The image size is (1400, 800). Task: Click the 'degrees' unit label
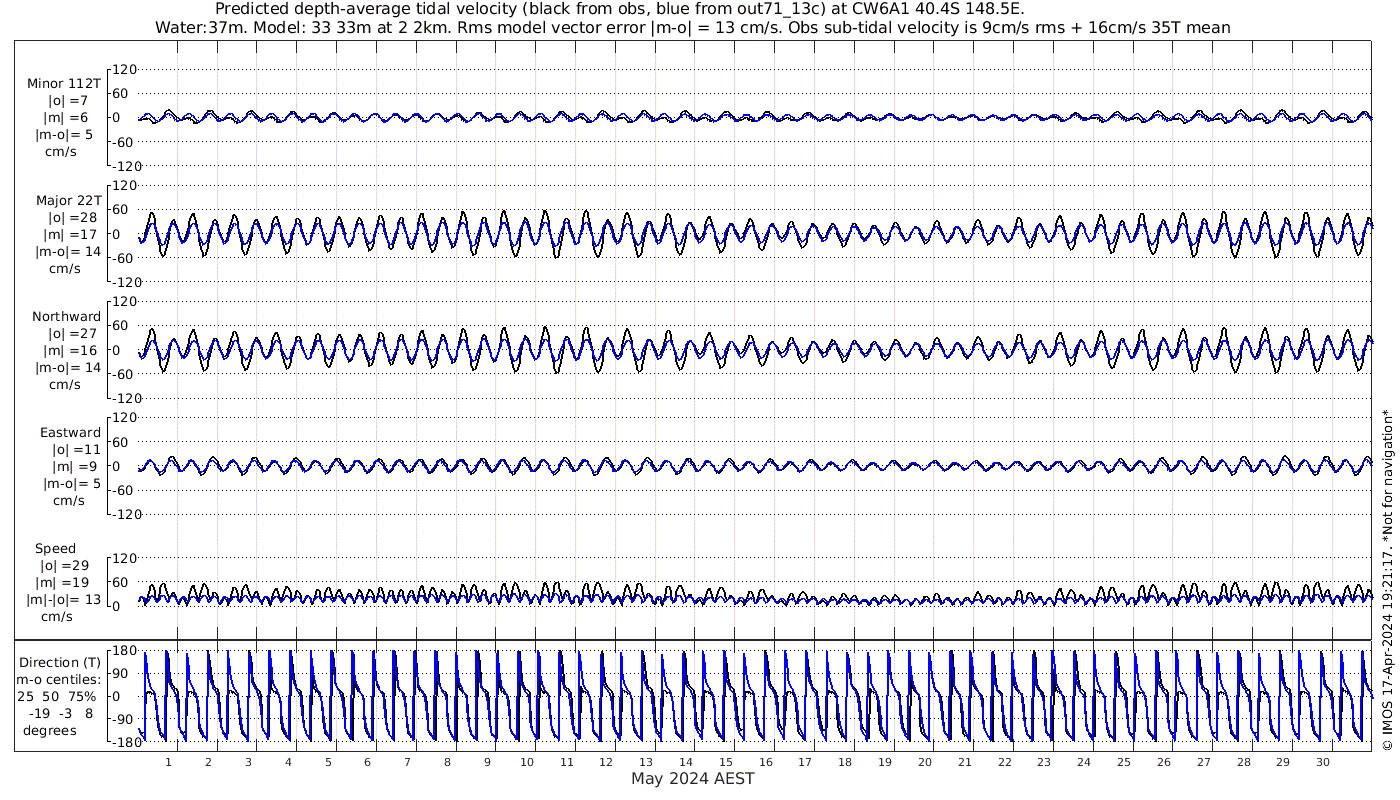point(50,730)
